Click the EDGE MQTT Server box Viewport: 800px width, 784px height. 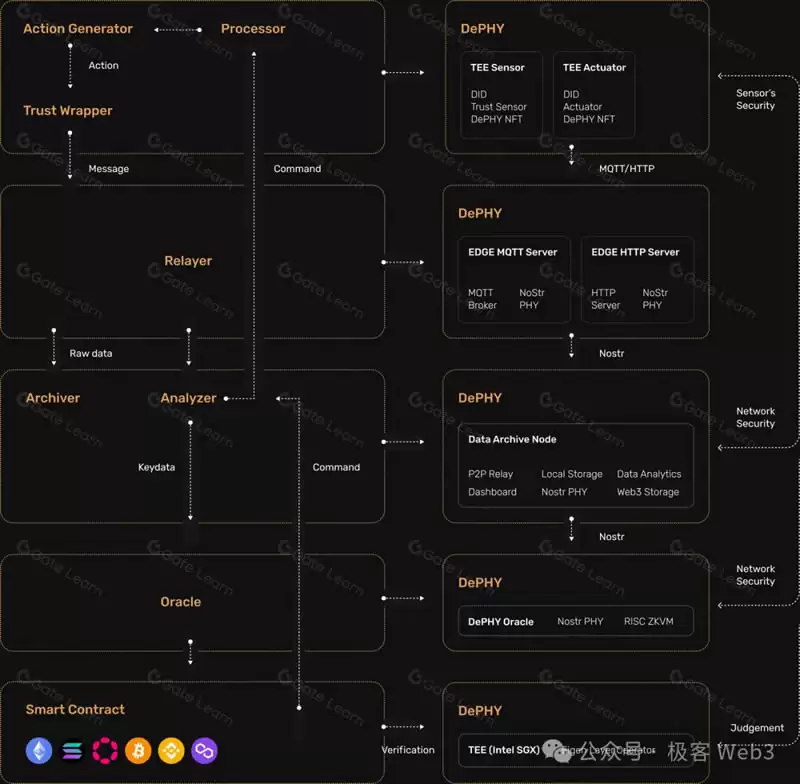tap(513, 278)
